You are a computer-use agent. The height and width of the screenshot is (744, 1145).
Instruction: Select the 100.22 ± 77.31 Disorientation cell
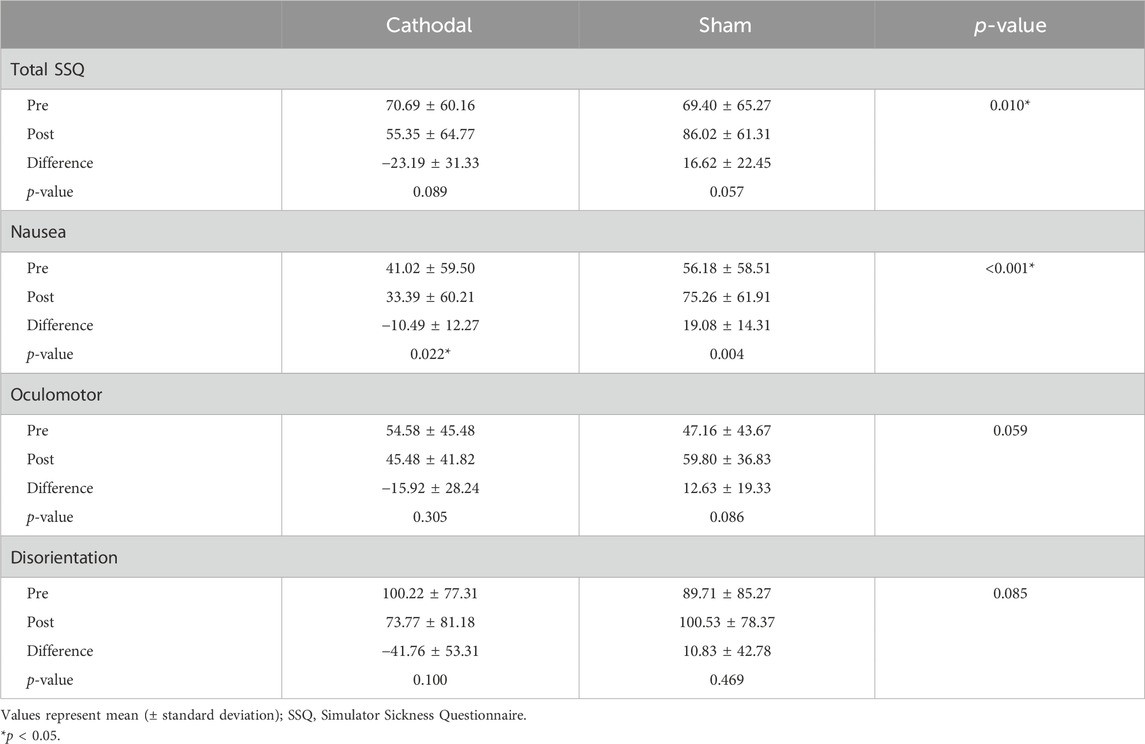pyautogui.click(x=429, y=594)
